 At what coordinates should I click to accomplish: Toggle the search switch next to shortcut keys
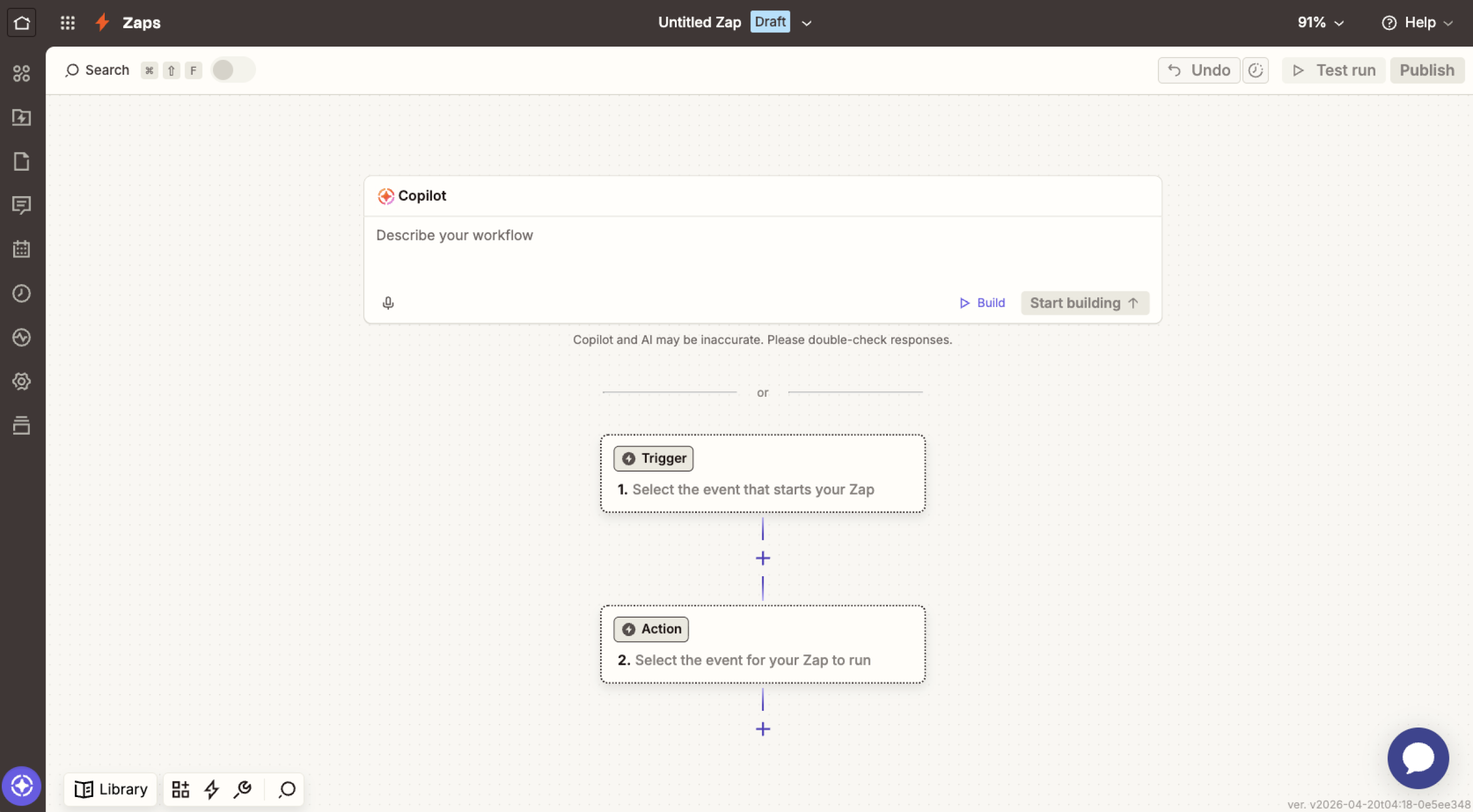tap(232, 70)
